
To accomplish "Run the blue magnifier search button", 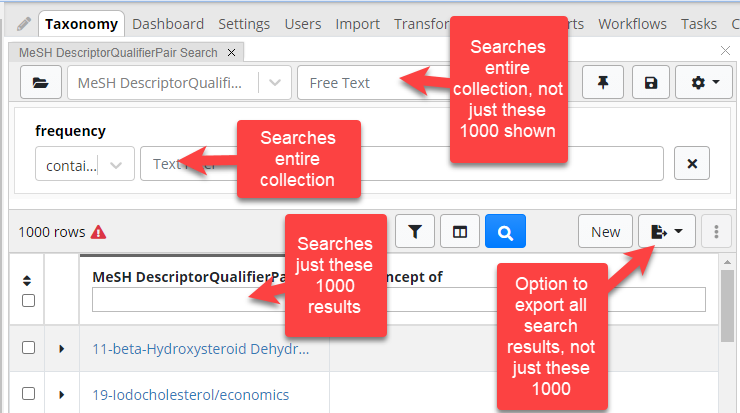I will (505, 232).
